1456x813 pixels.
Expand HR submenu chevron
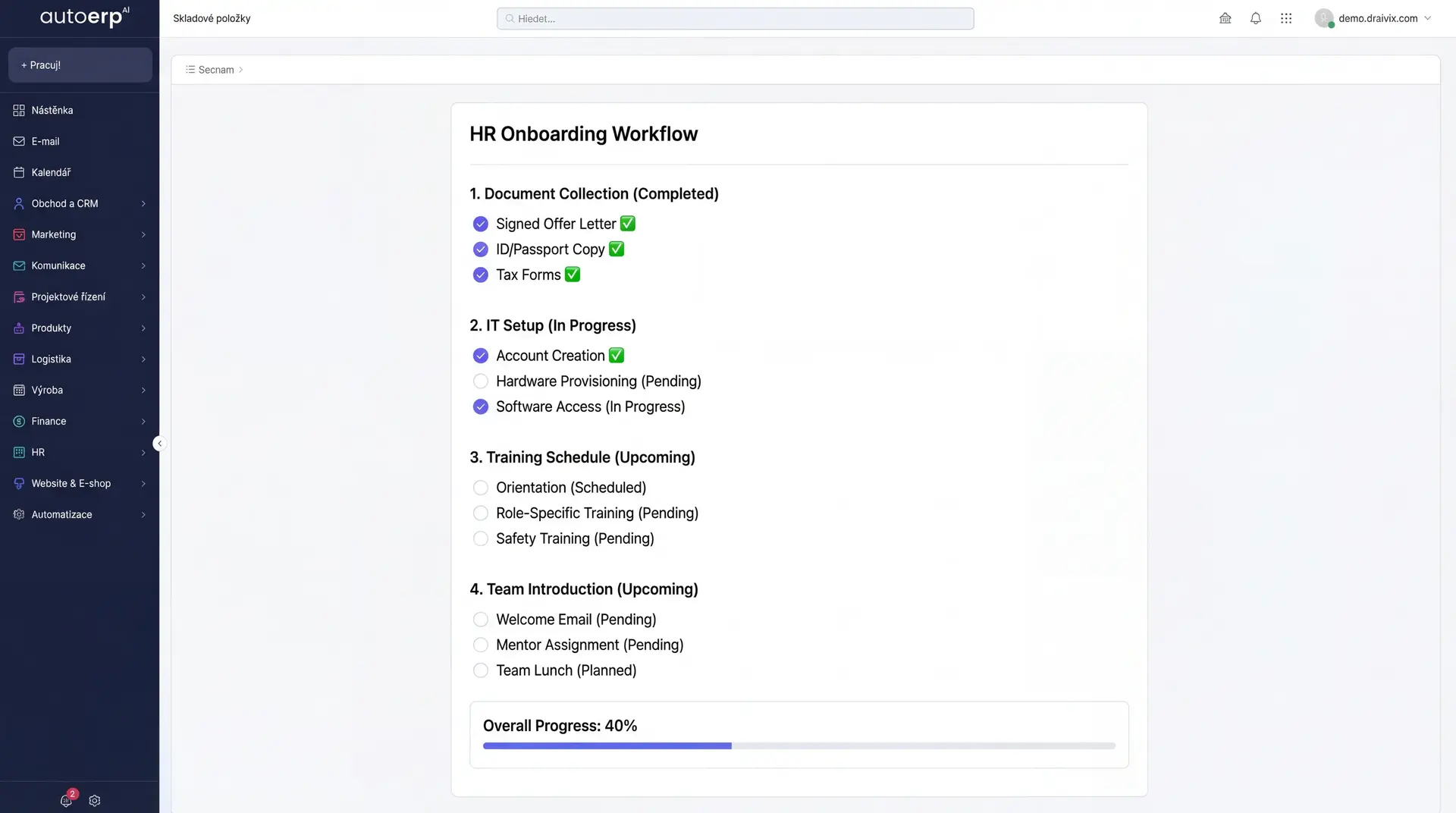(x=143, y=453)
